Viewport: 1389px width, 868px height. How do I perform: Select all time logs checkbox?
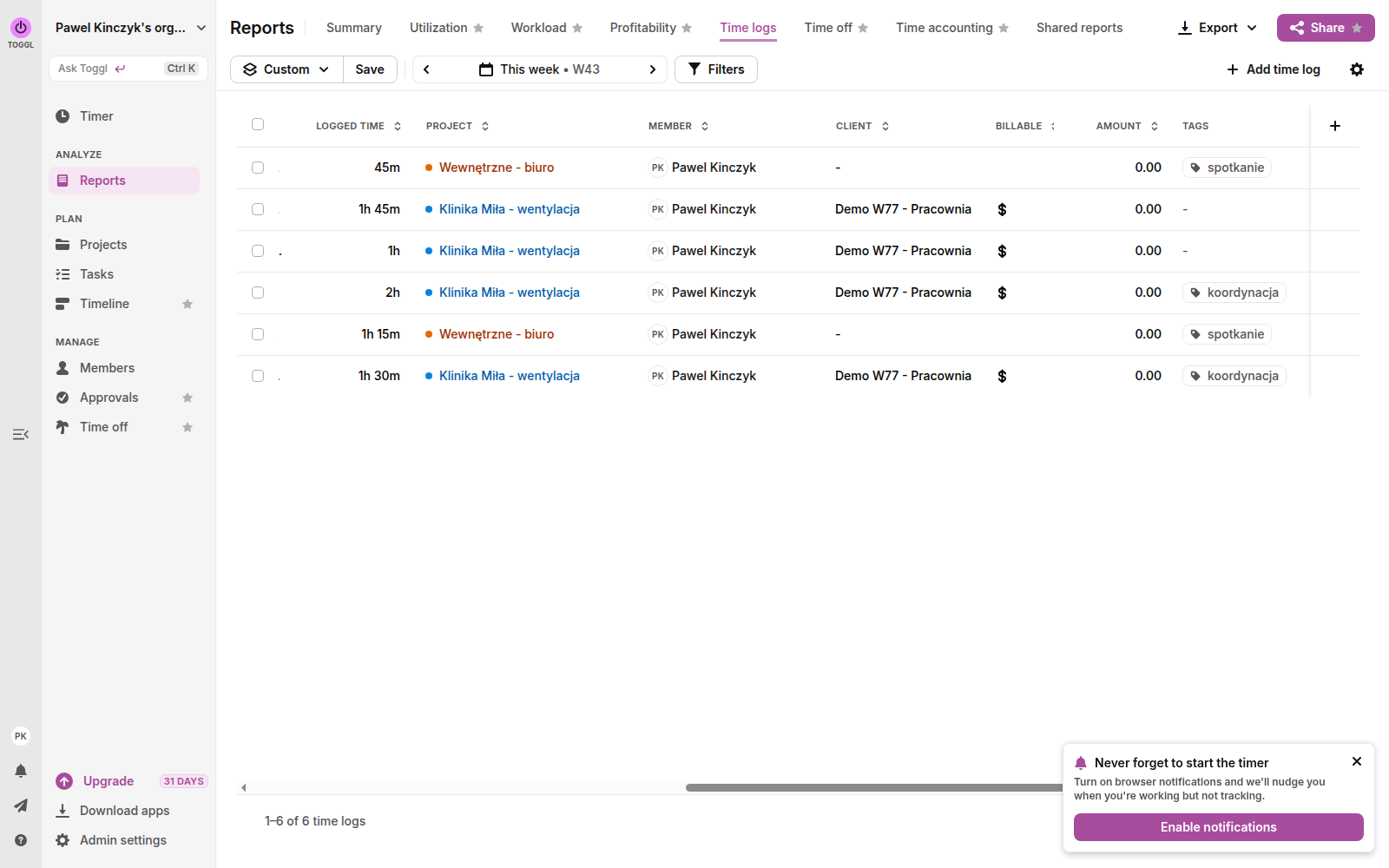[x=258, y=124]
